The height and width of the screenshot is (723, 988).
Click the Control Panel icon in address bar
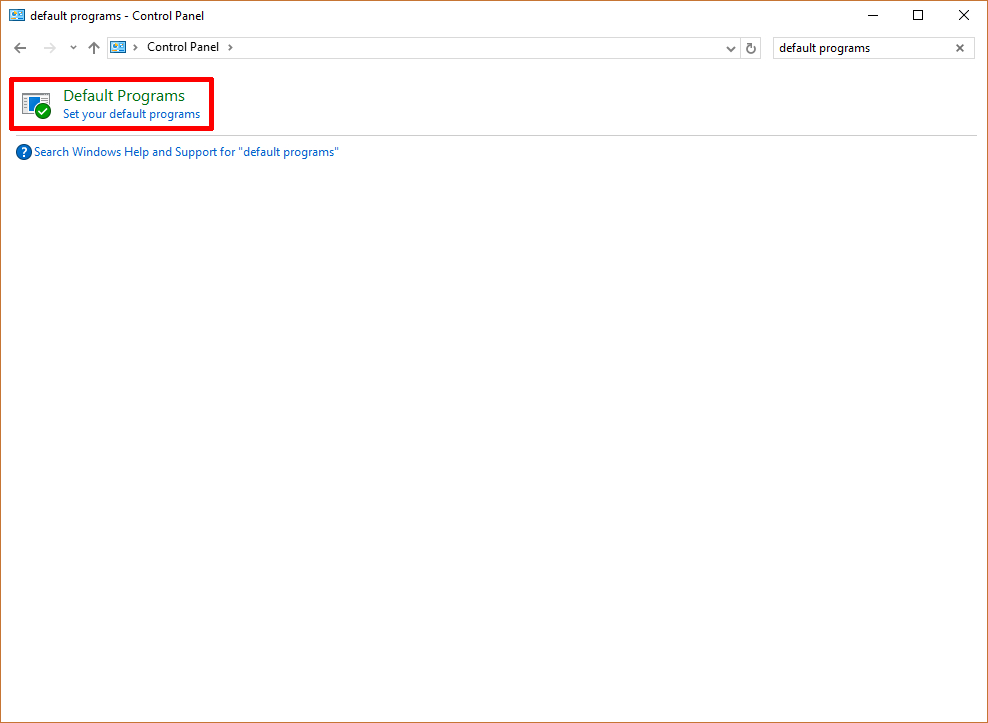(119, 47)
